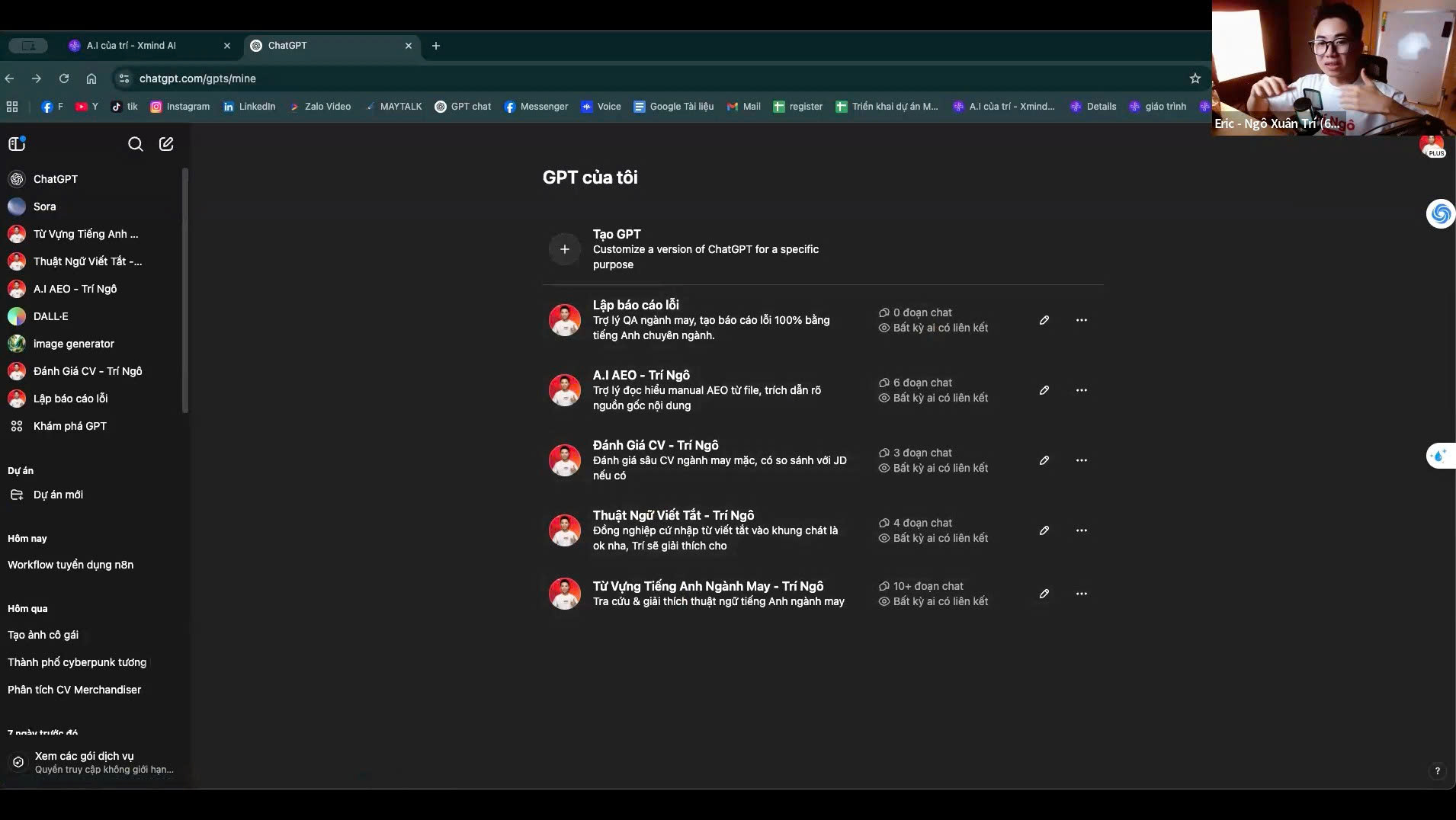The width and height of the screenshot is (1456, 820).
Task: Click the search chats magnifier icon
Action: [x=136, y=144]
